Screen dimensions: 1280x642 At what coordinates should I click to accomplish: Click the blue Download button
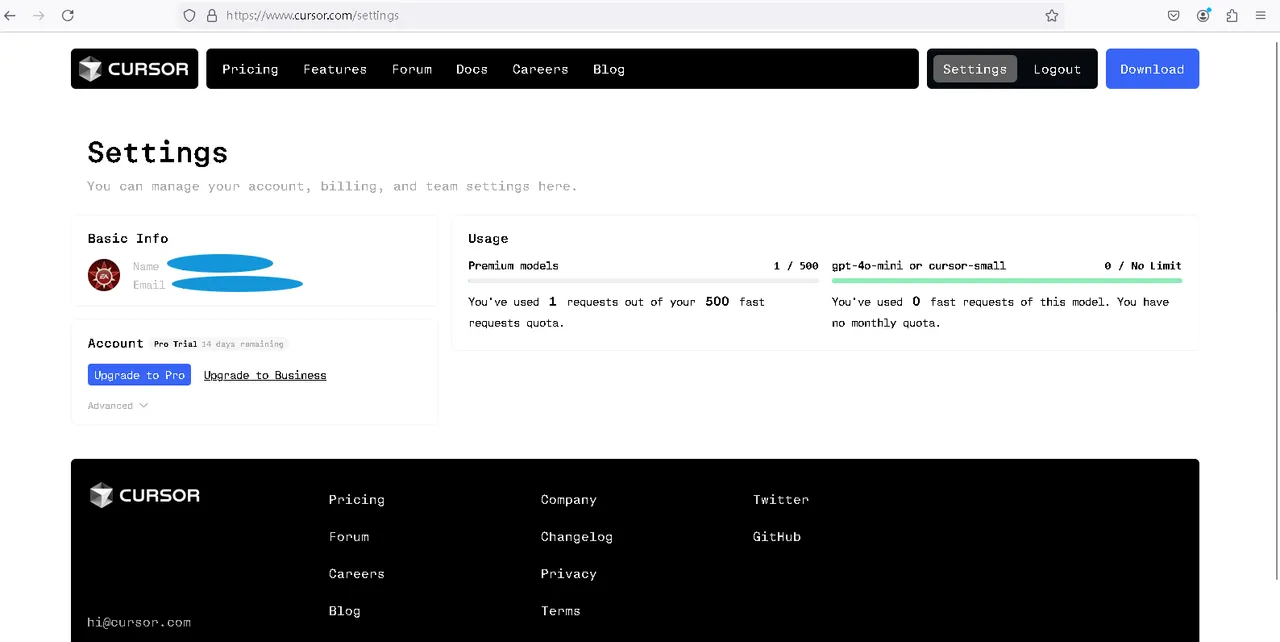[1152, 69]
